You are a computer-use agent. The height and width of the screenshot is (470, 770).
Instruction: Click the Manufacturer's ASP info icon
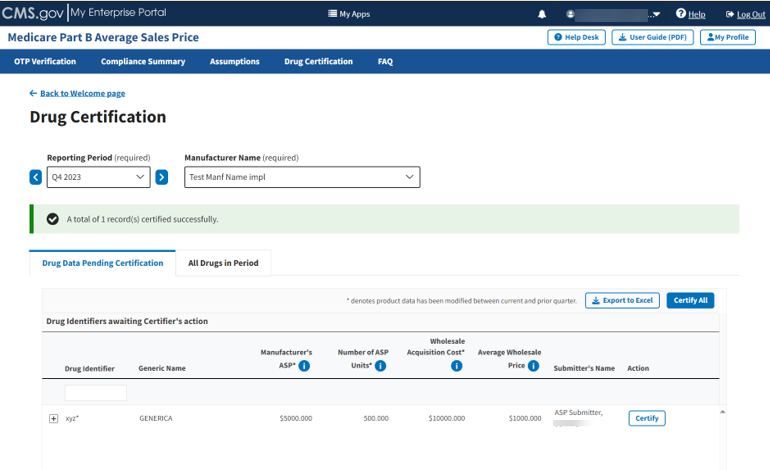point(304,366)
